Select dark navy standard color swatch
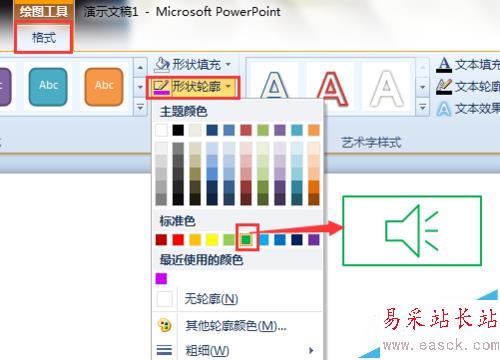This screenshot has width=500, height=360. pos(297,240)
